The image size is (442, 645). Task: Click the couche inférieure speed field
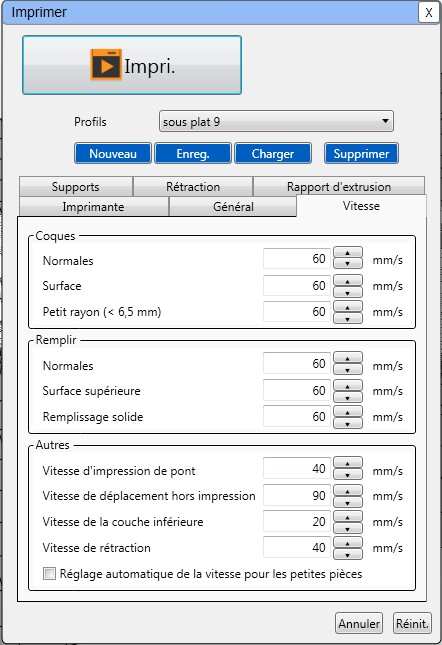297,521
